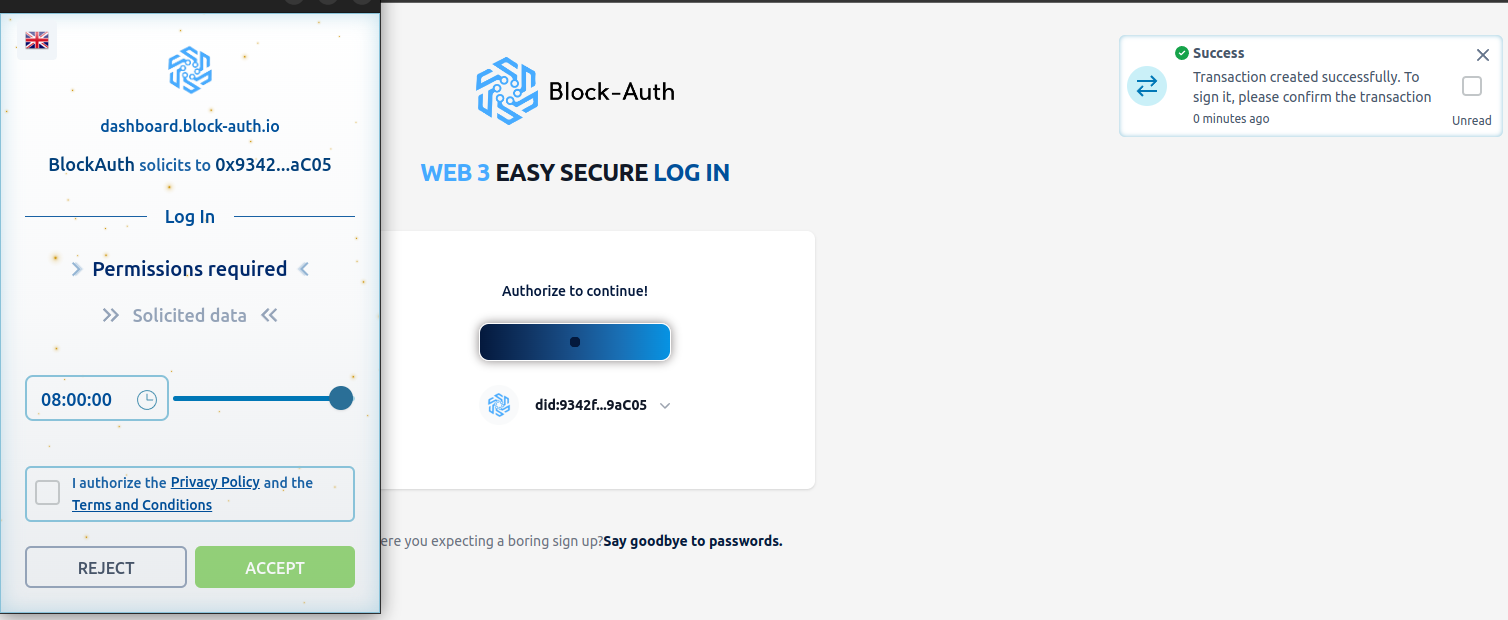The width and height of the screenshot is (1508, 620).
Task: Expand the Permissions required section
Action: [190, 269]
